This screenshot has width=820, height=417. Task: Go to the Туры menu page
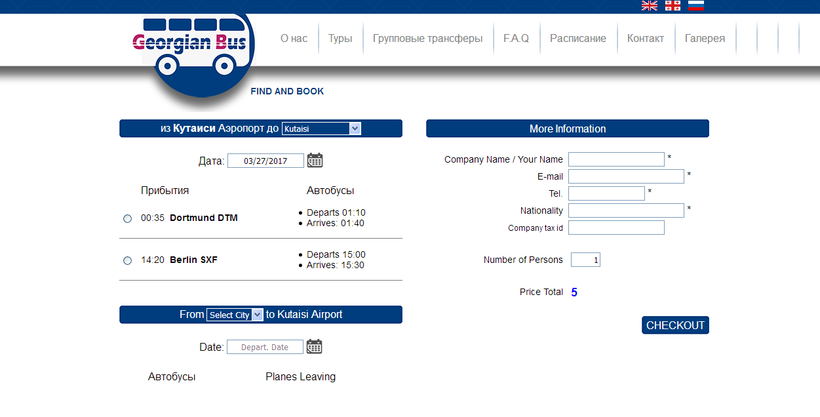point(340,38)
